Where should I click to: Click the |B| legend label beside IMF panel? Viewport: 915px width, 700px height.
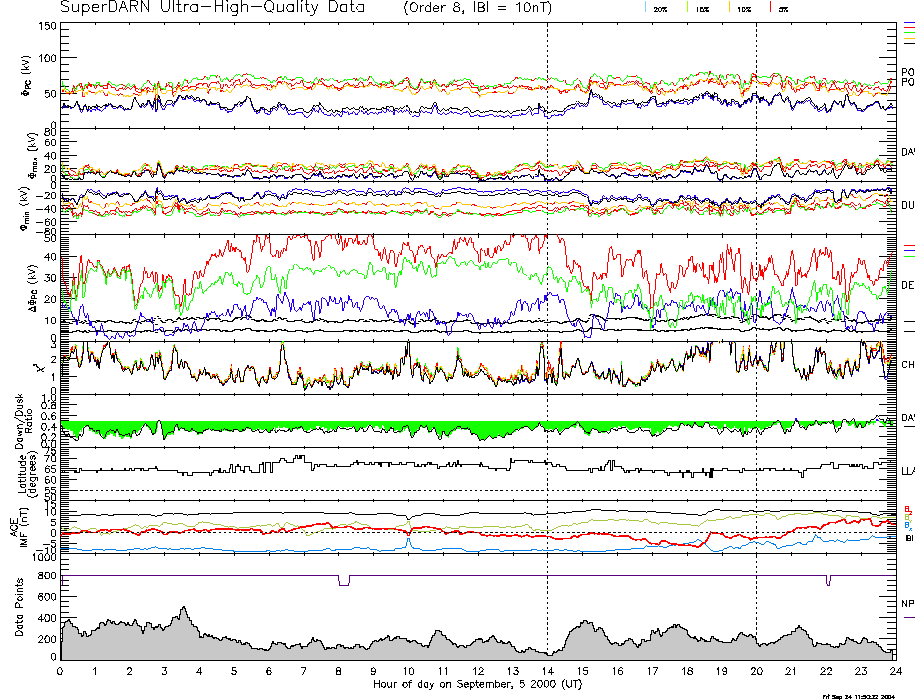907,539
